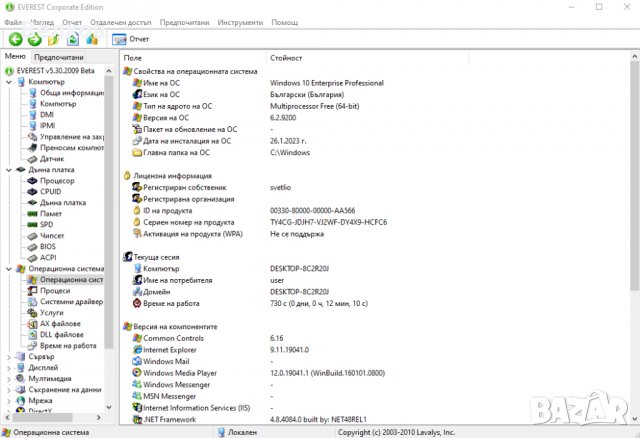Open the Услуги services tree item
640x438 pixels.
click(x=53, y=312)
